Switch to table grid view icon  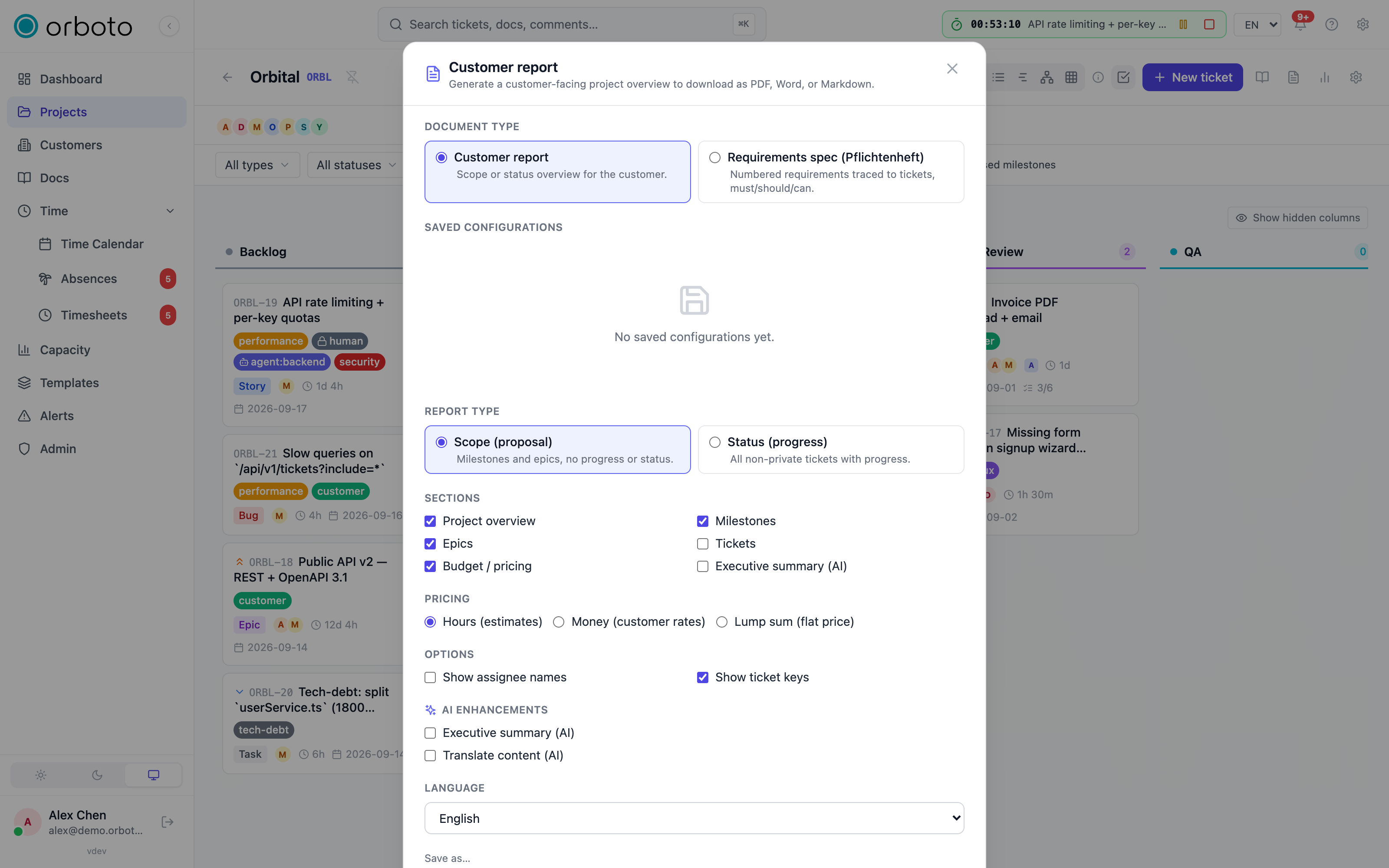[1071, 77]
